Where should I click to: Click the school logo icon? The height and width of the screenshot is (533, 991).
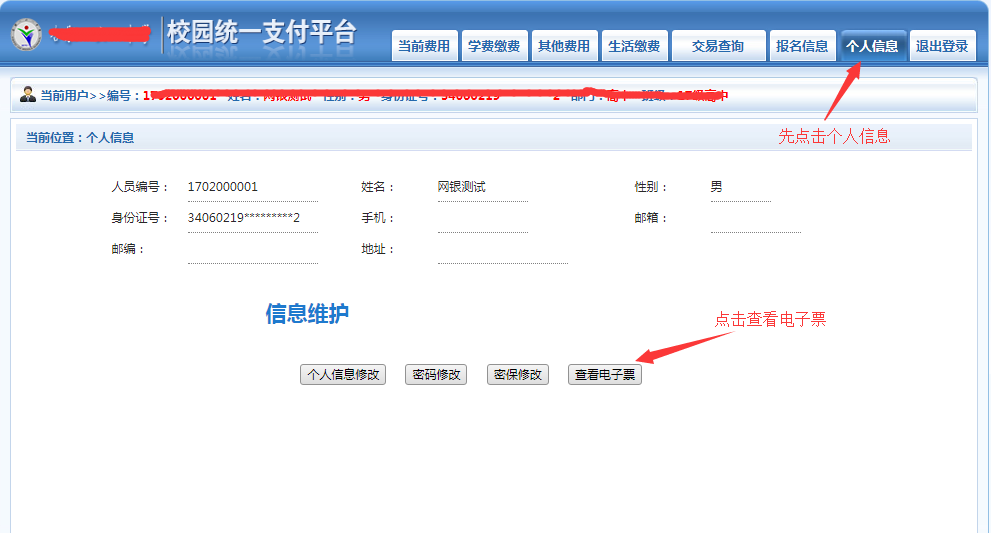point(27,35)
